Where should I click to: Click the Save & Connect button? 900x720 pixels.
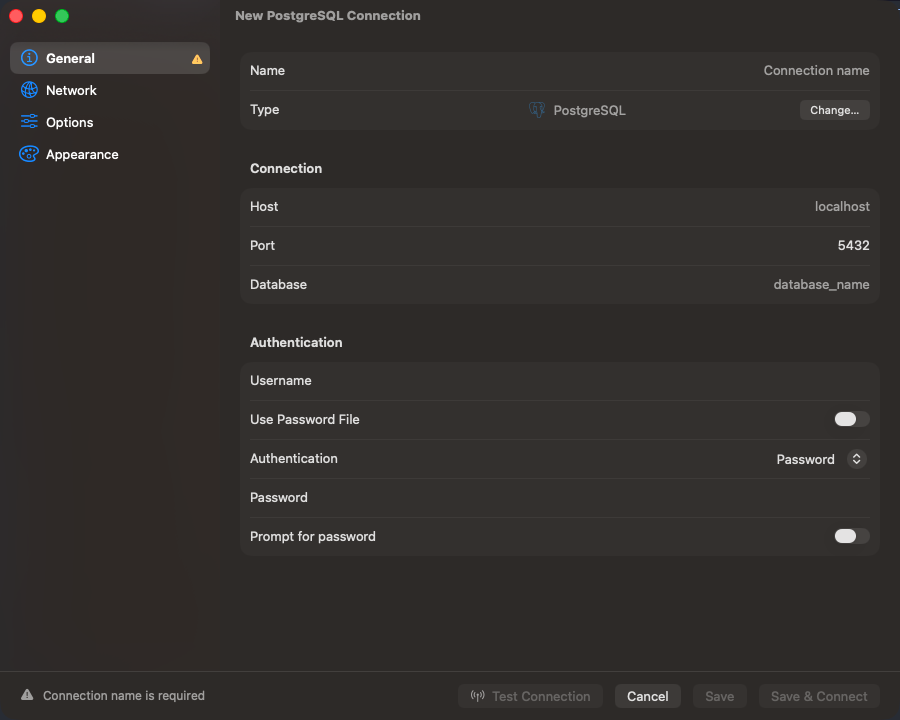pyautogui.click(x=819, y=696)
